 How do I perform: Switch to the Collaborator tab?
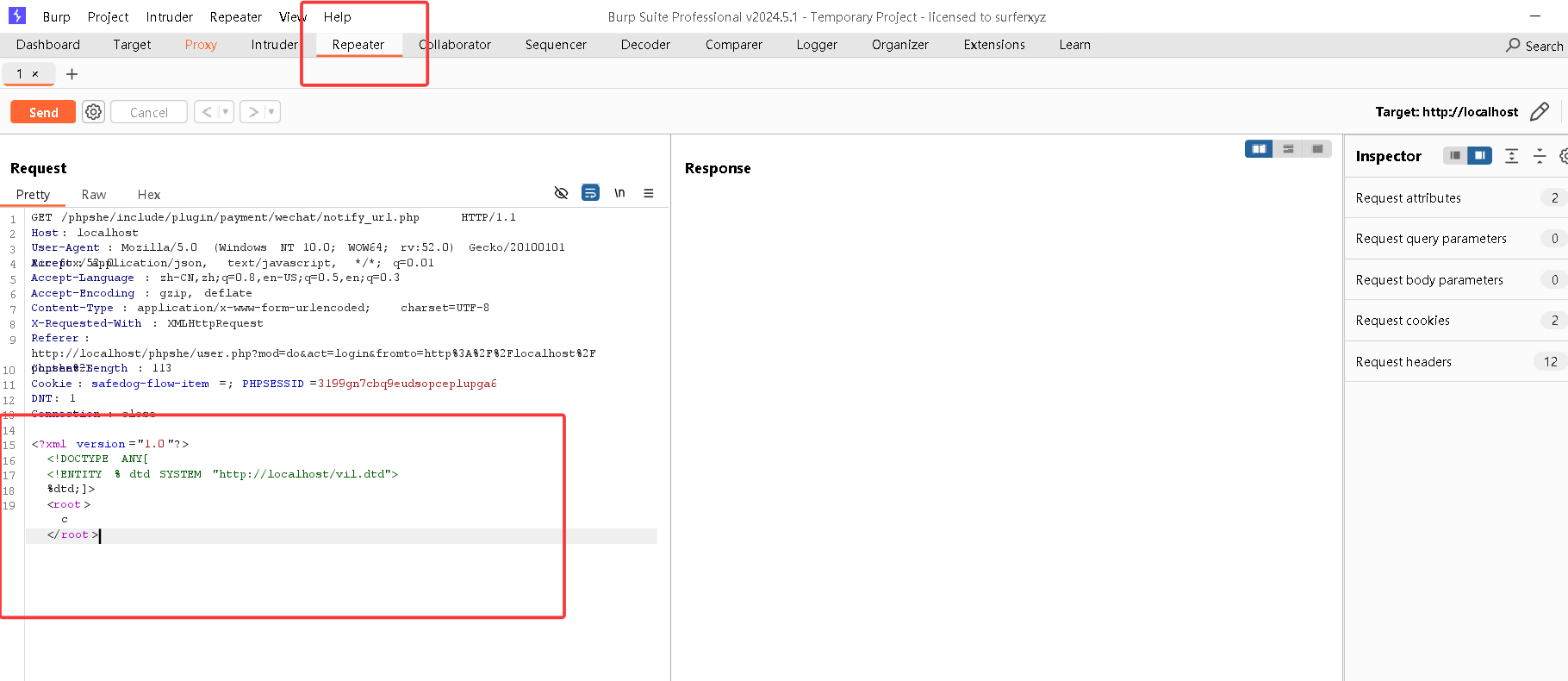coord(455,45)
